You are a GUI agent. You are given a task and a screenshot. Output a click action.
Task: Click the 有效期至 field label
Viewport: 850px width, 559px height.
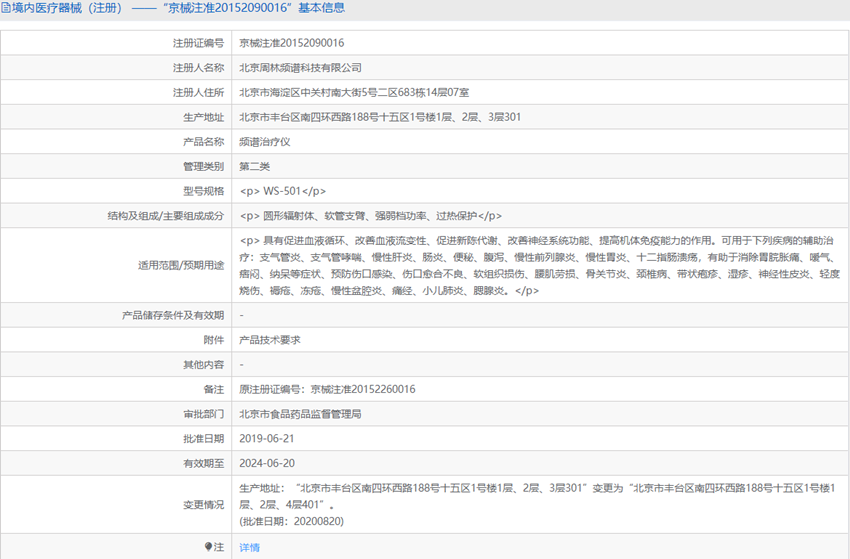pyautogui.click(x=204, y=464)
